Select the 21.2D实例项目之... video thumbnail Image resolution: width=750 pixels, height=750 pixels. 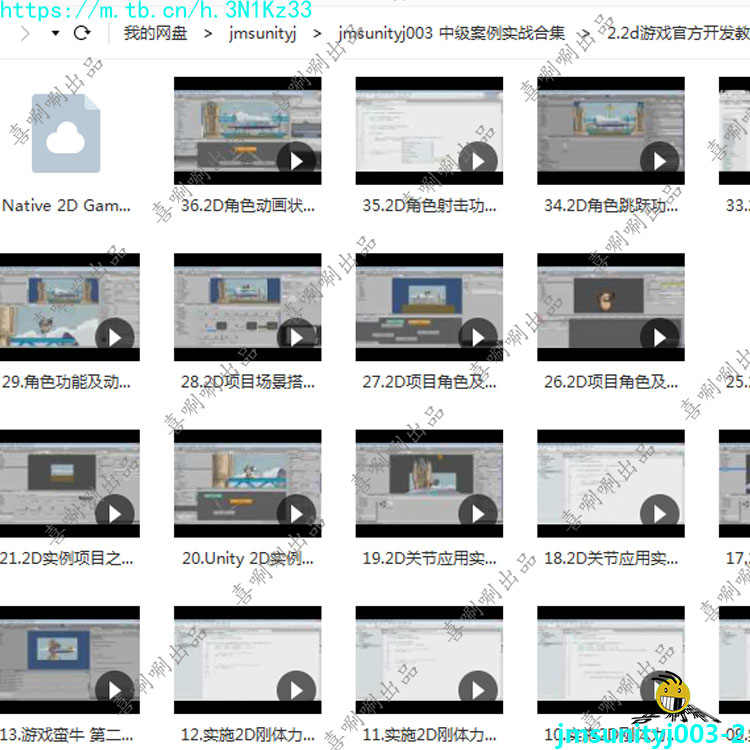(70, 484)
